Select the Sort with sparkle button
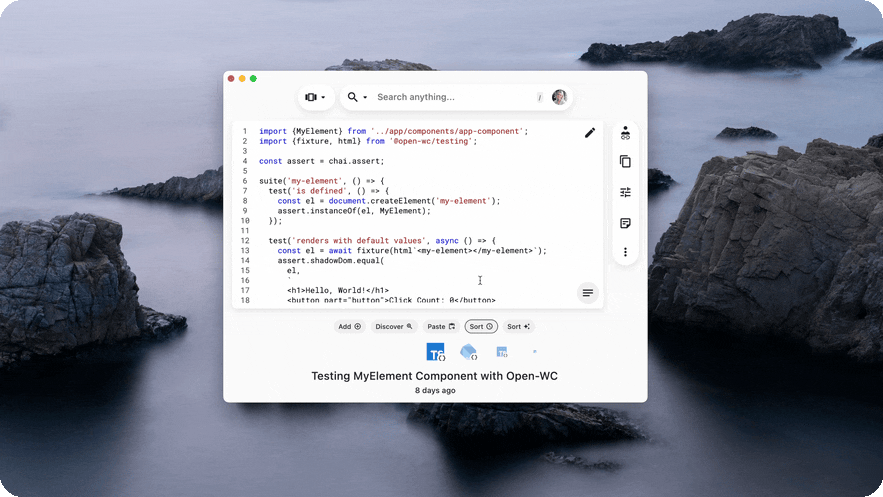The width and height of the screenshot is (883, 497). [x=518, y=326]
